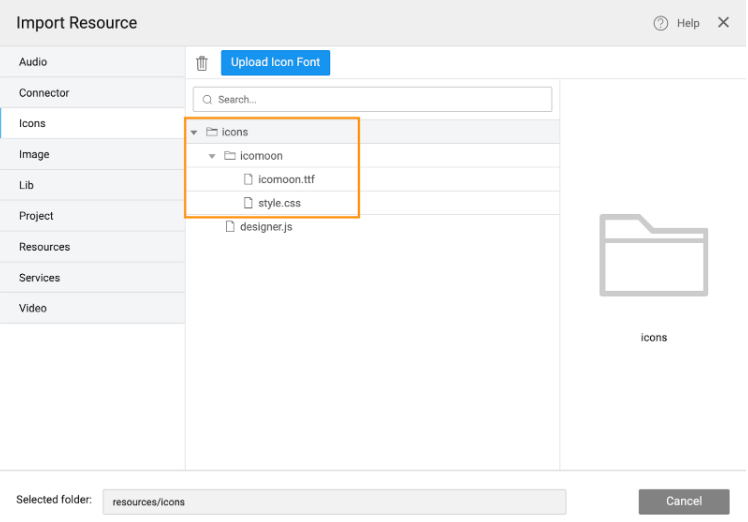Viewport: 748px width, 522px height.
Task: Click the icomoon.ttf file icon
Action: coord(248,180)
